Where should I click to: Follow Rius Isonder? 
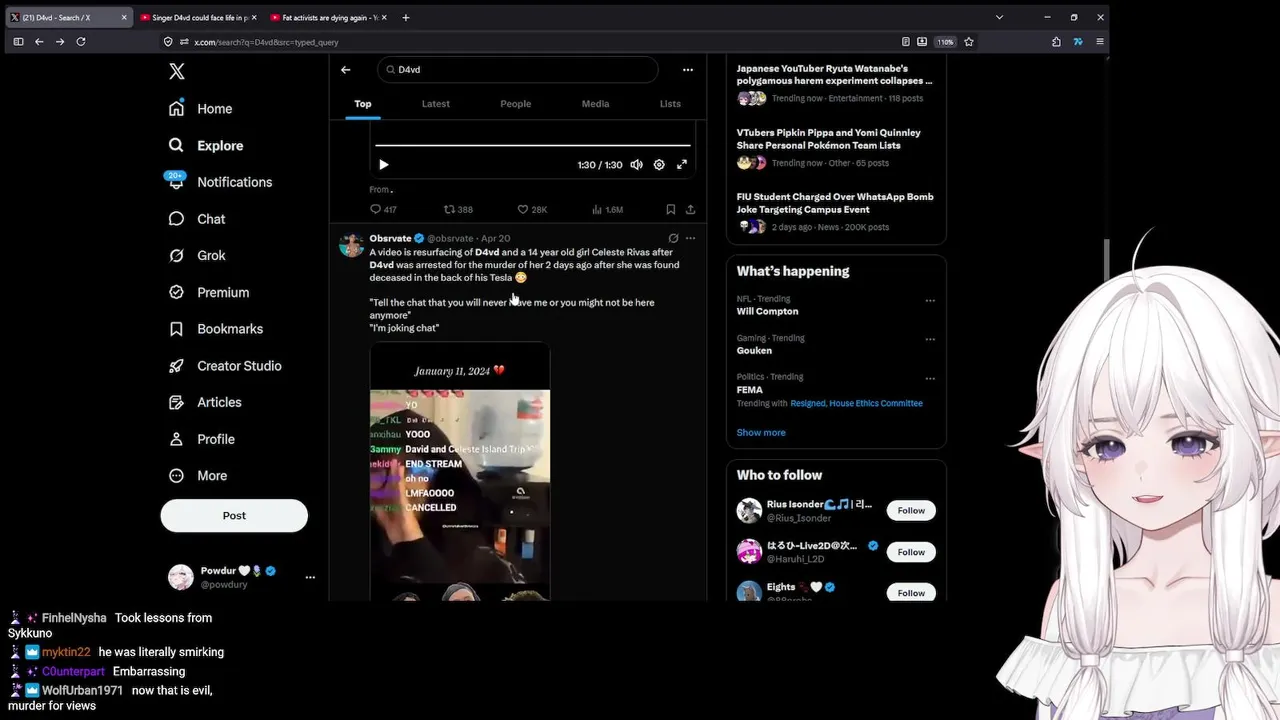click(911, 510)
